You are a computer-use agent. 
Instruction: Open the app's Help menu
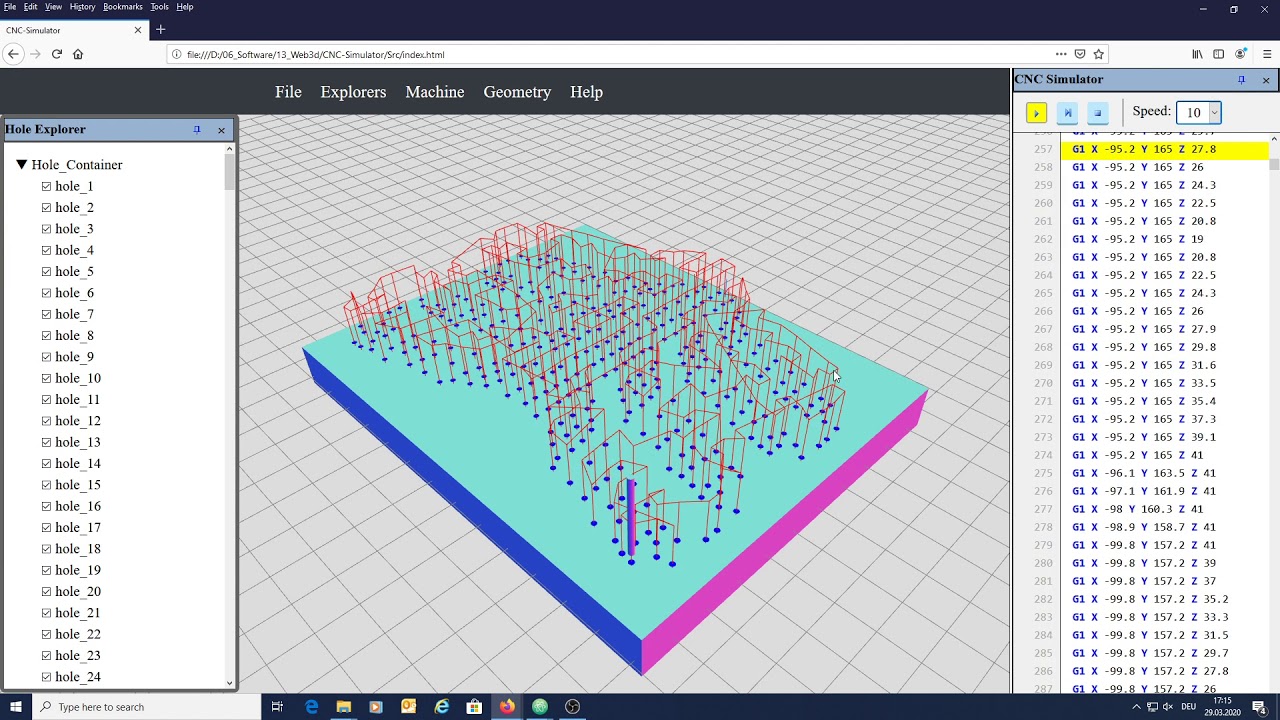click(x=586, y=92)
